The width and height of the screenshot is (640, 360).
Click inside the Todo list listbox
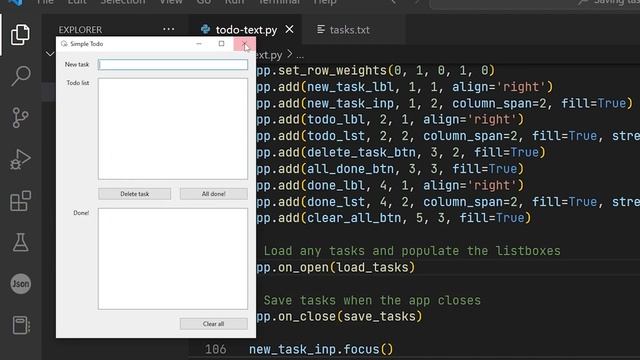click(x=173, y=129)
